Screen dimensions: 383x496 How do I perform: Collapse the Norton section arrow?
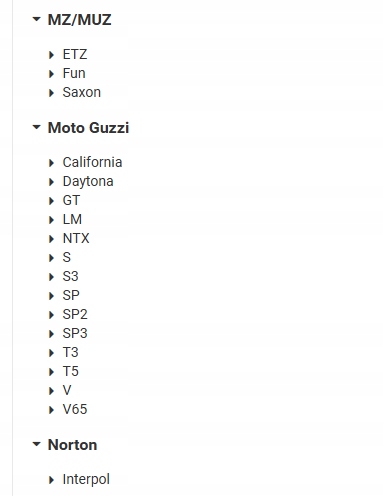[x=36, y=444]
